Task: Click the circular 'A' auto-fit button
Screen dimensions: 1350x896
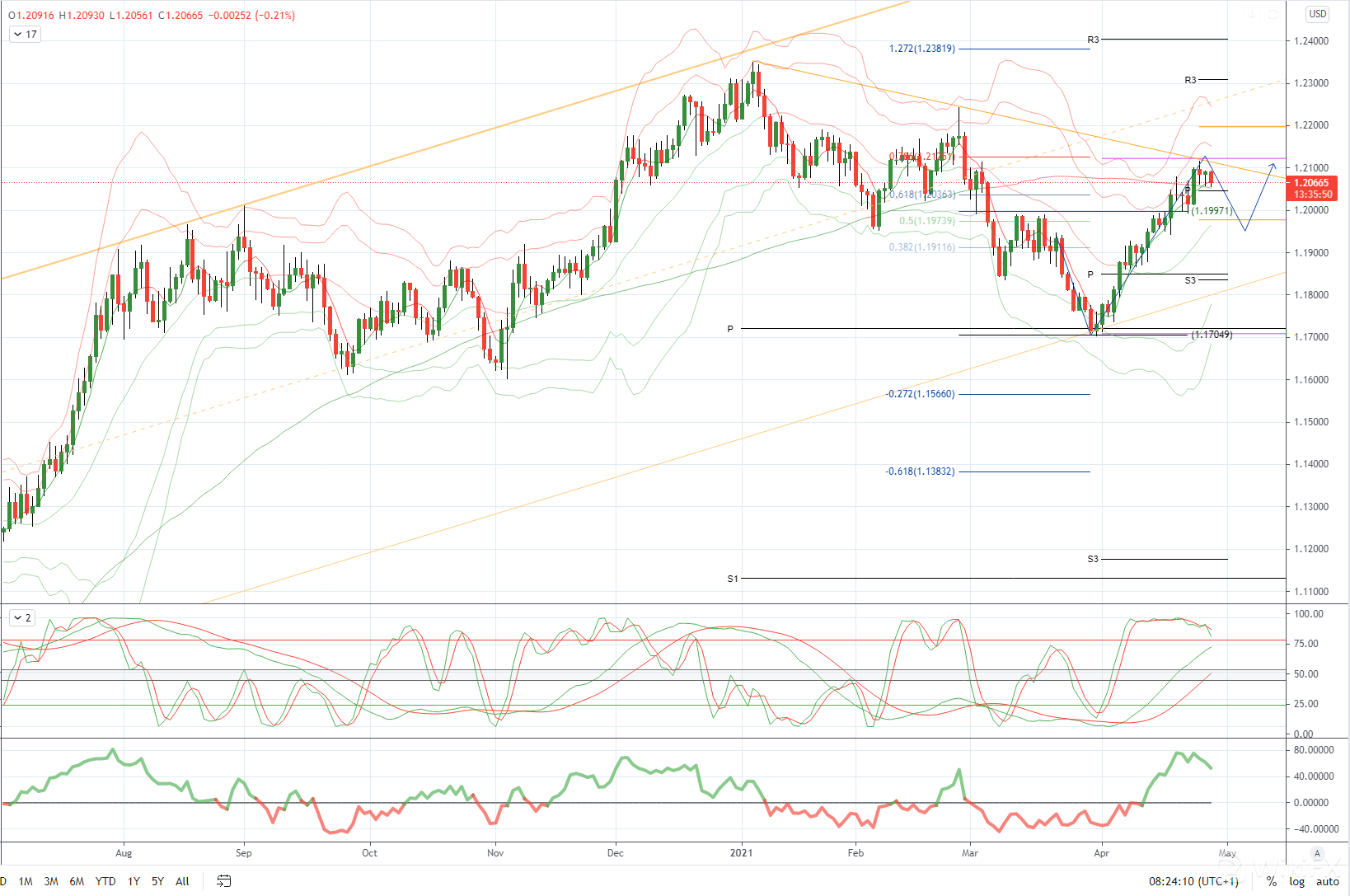Action: 1317,853
